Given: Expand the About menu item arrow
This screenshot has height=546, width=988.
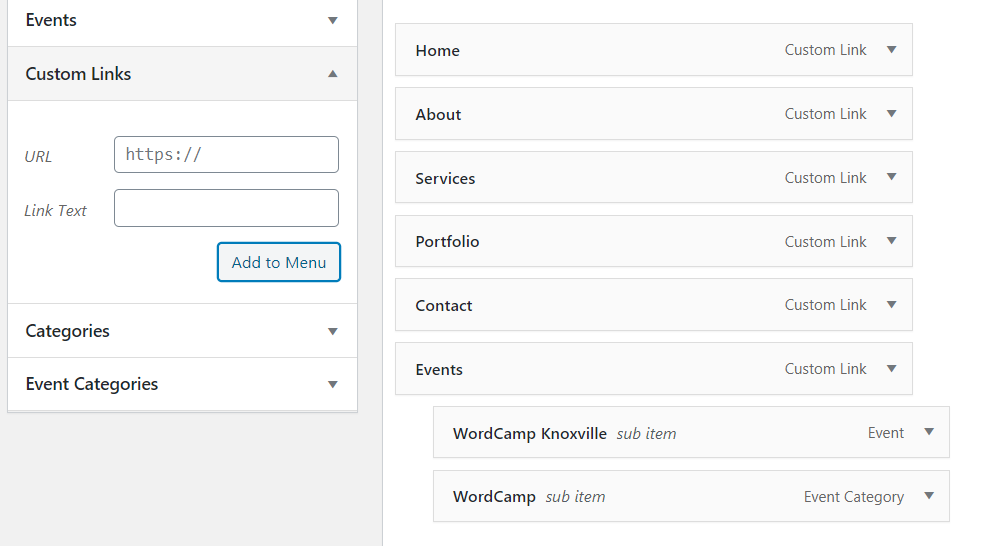Looking at the screenshot, I should point(891,114).
